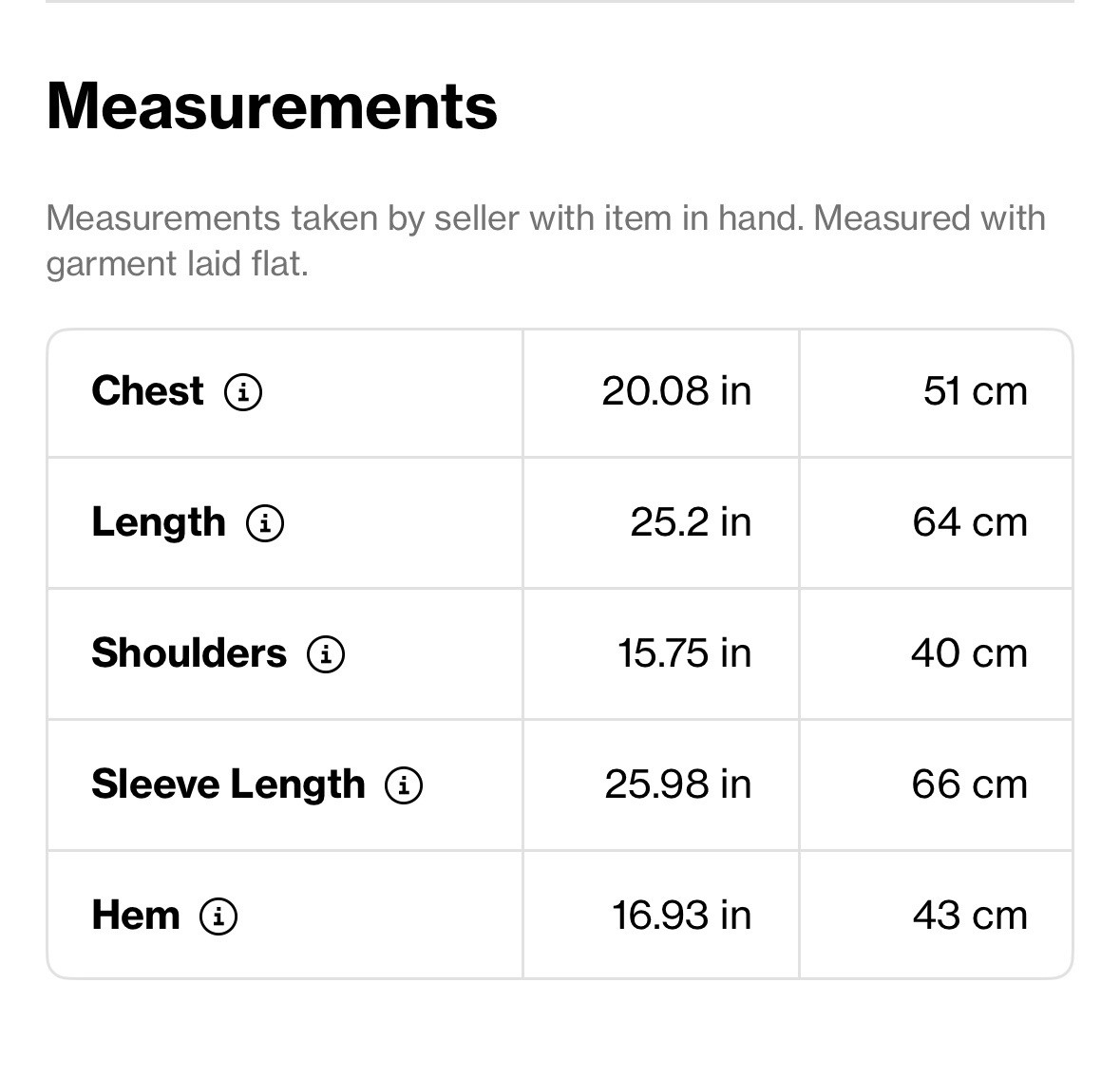Select the Chest row label
The height and width of the screenshot is (1077, 1120).
(x=148, y=391)
